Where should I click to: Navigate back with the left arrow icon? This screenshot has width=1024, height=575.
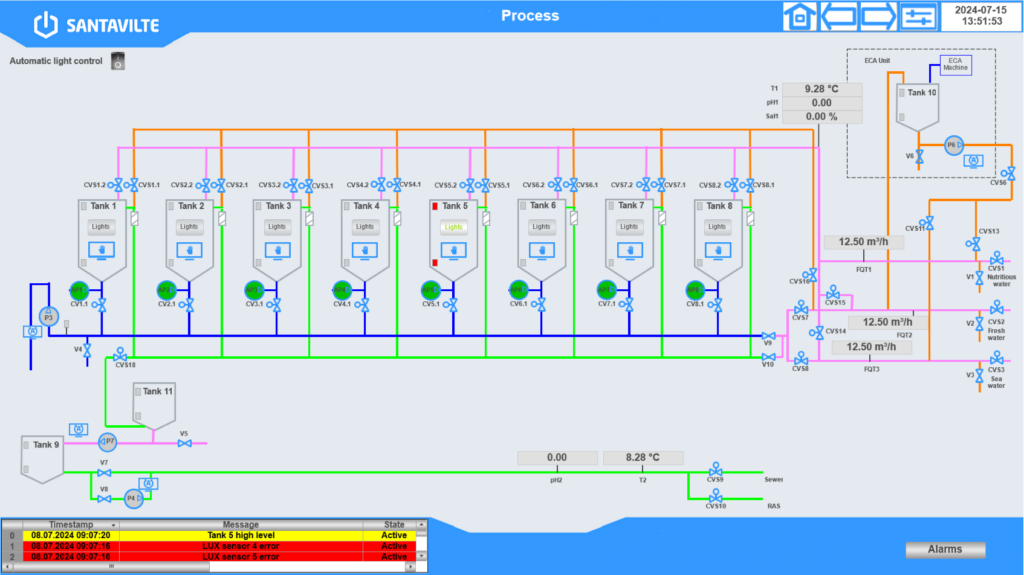pos(839,17)
